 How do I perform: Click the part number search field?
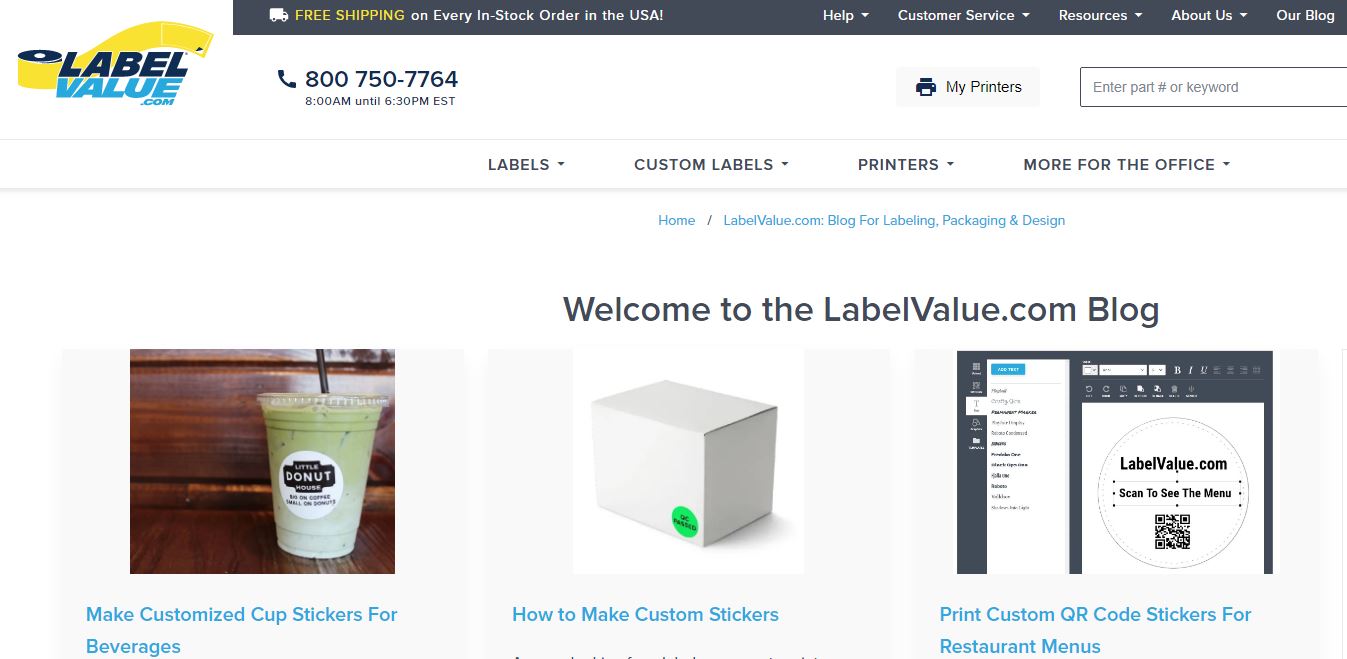coord(1213,87)
